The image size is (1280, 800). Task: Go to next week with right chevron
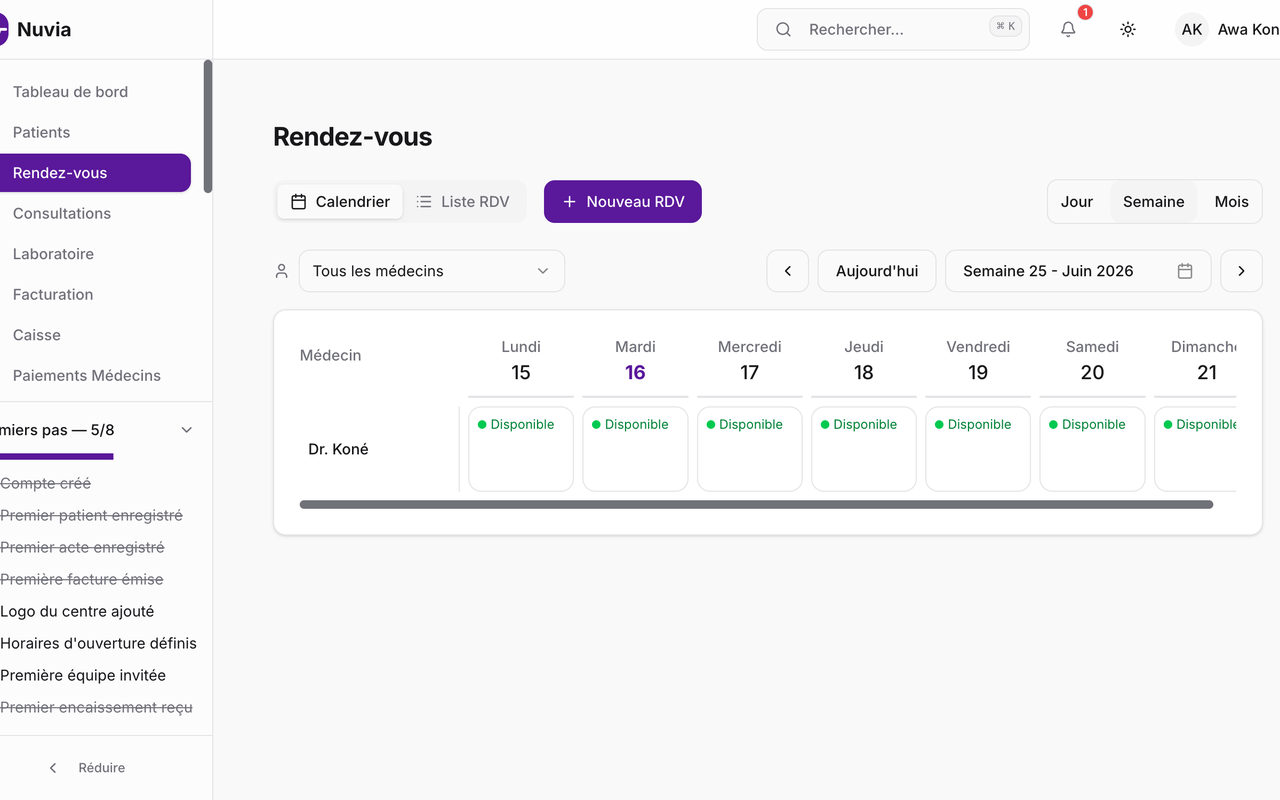(x=1241, y=271)
